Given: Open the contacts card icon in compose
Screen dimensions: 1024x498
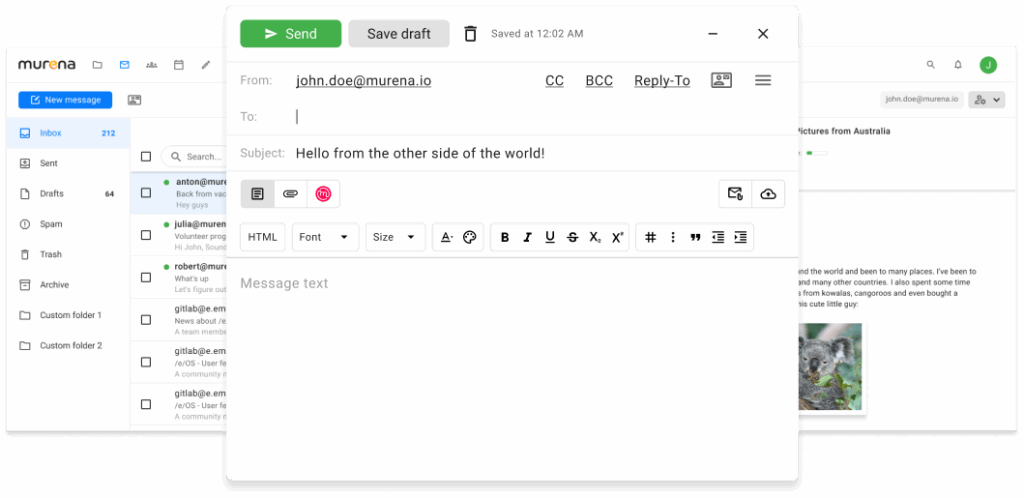Looking at the screenshot, I should [x=721, y=80].
